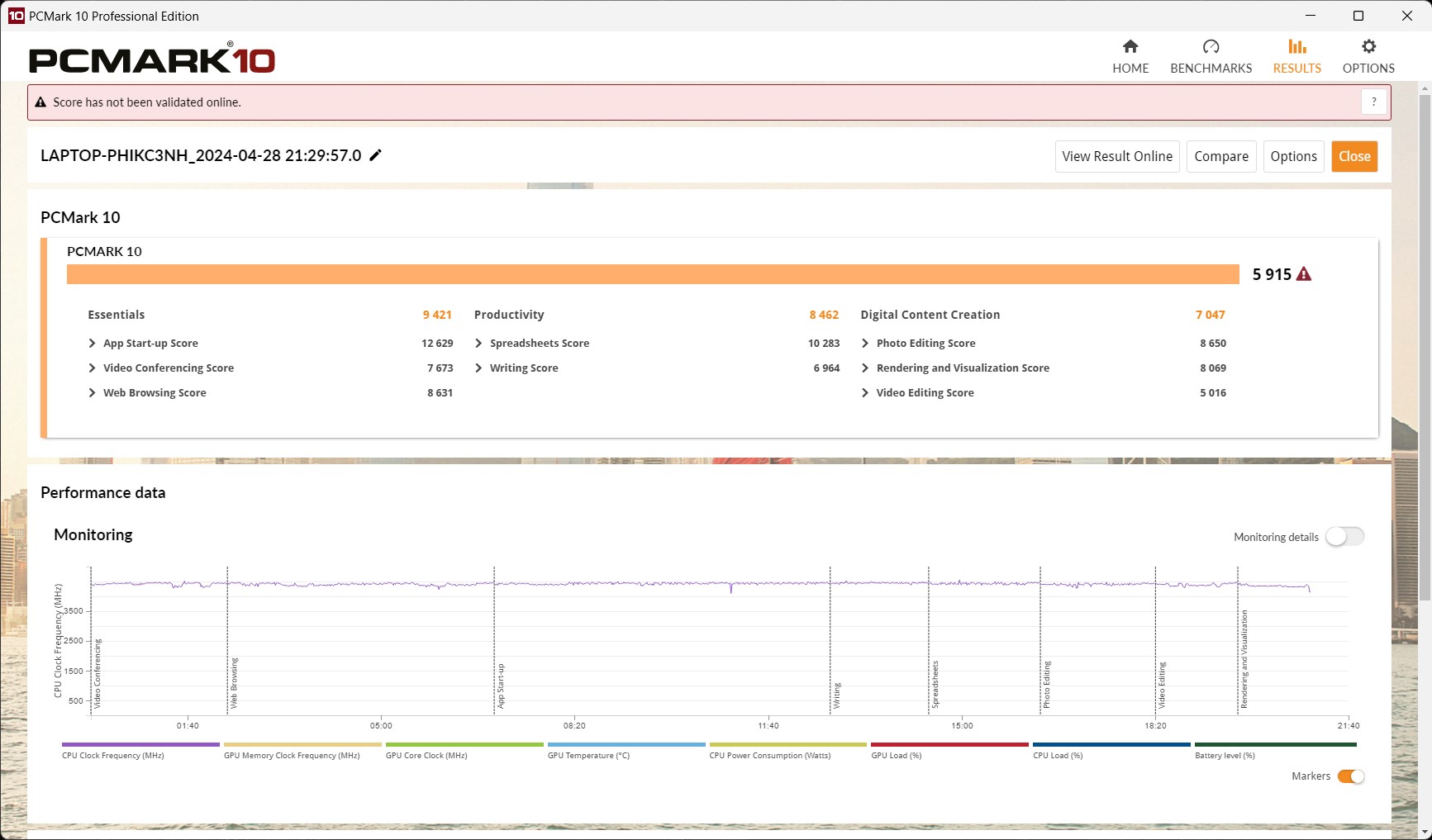Click the Spreadsheets chart marker
1432x840 pixels.
coord(935,685)
